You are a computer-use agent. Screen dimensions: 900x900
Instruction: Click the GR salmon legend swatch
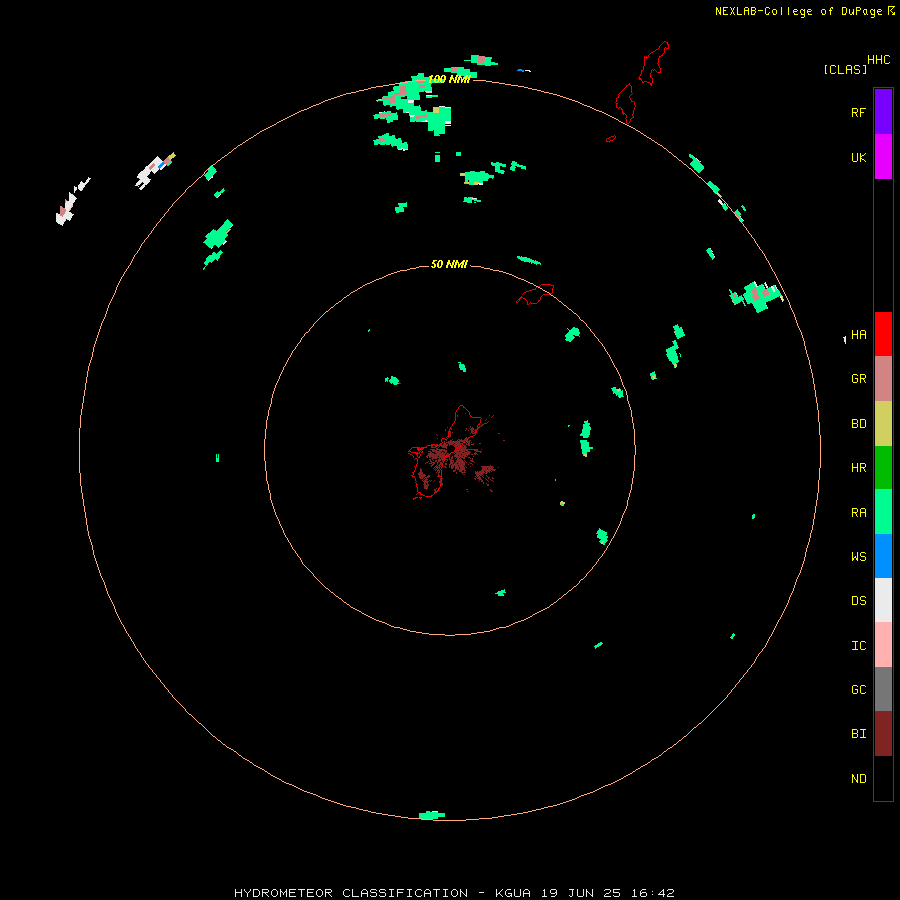(883, 378)
